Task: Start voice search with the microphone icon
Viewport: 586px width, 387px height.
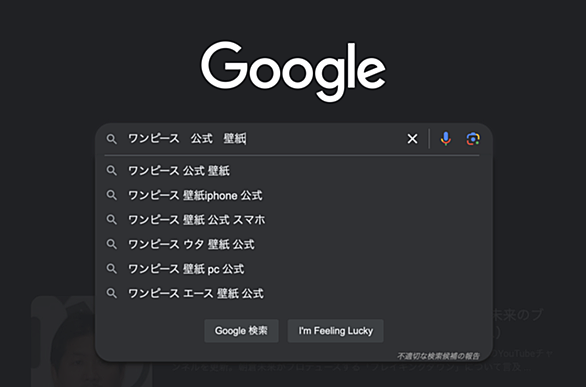Action: click(445, 139)
